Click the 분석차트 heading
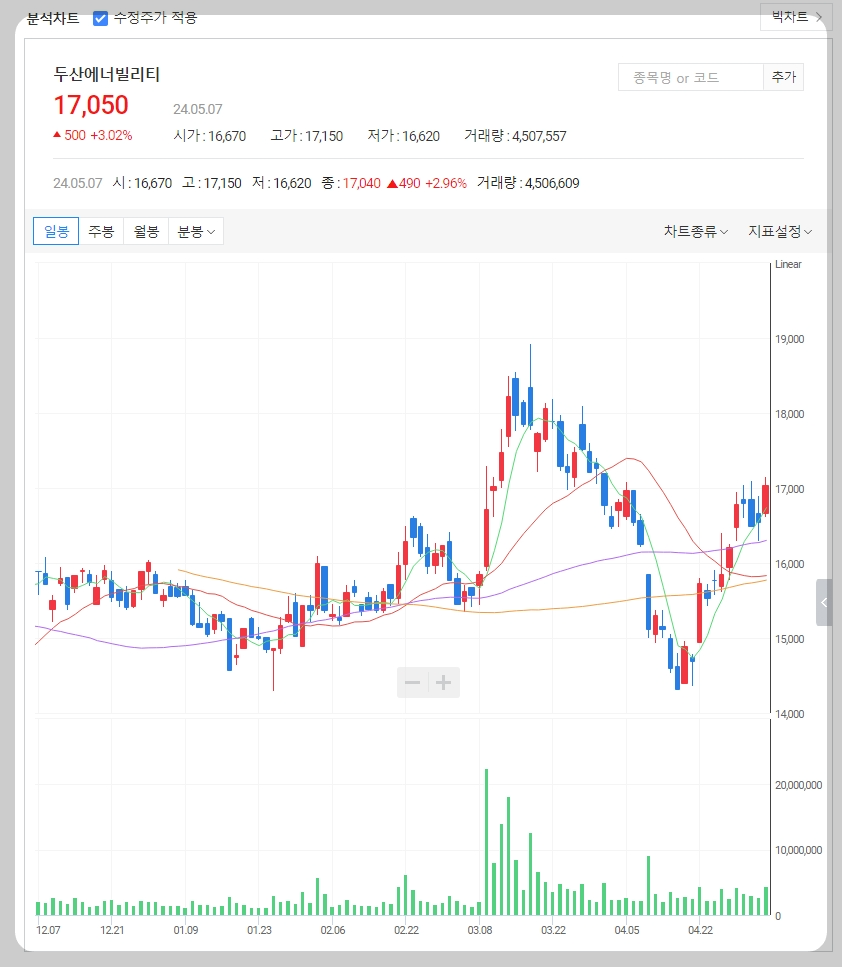The height and width of the screenshot is (967, 842). [53, 19]
